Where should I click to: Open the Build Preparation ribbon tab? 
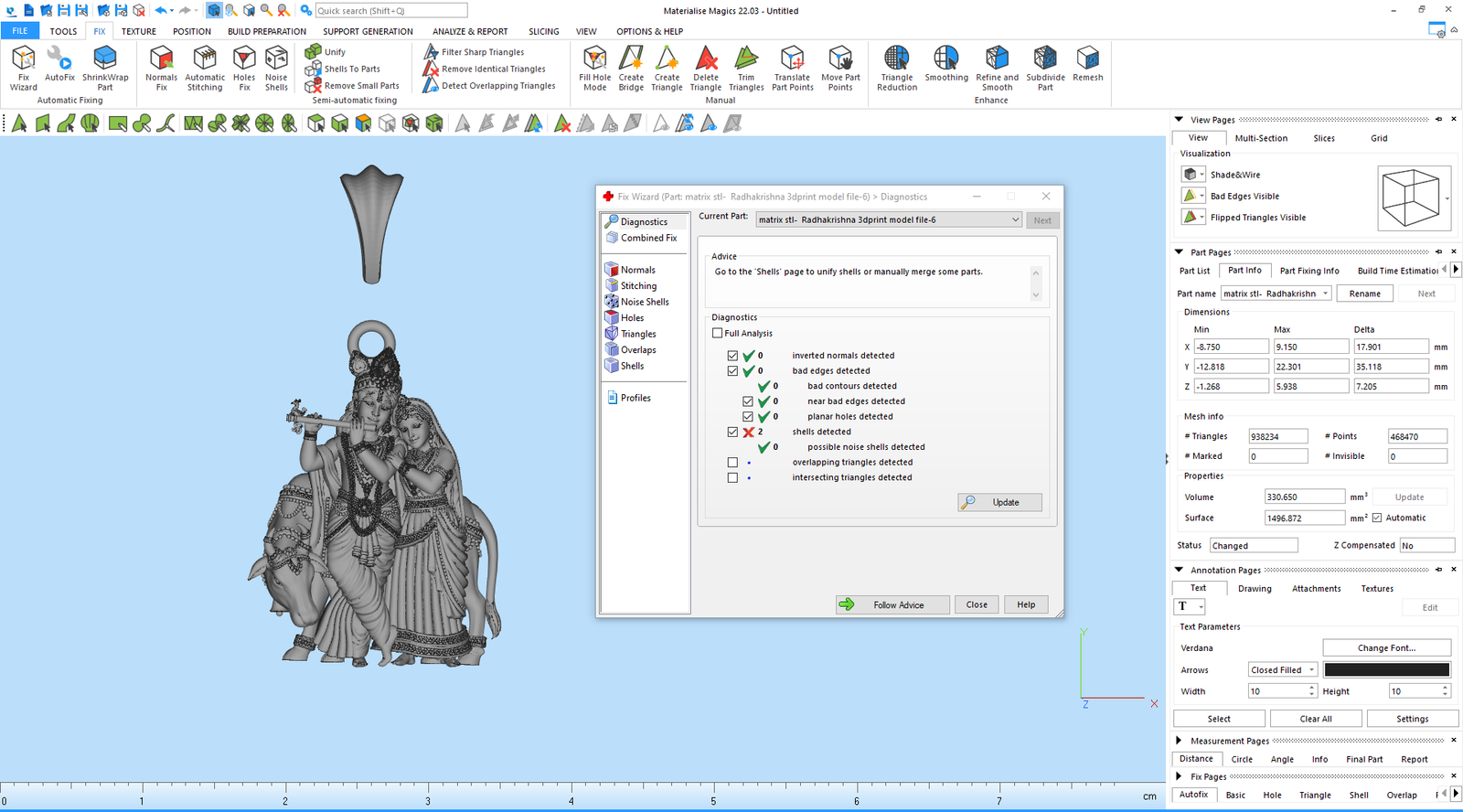[267, 31]
